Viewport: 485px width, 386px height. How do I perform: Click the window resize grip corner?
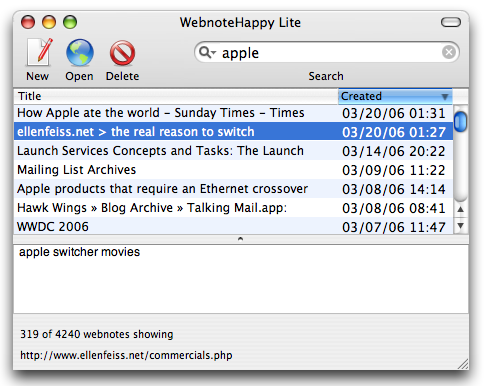[x=463, y=364]
